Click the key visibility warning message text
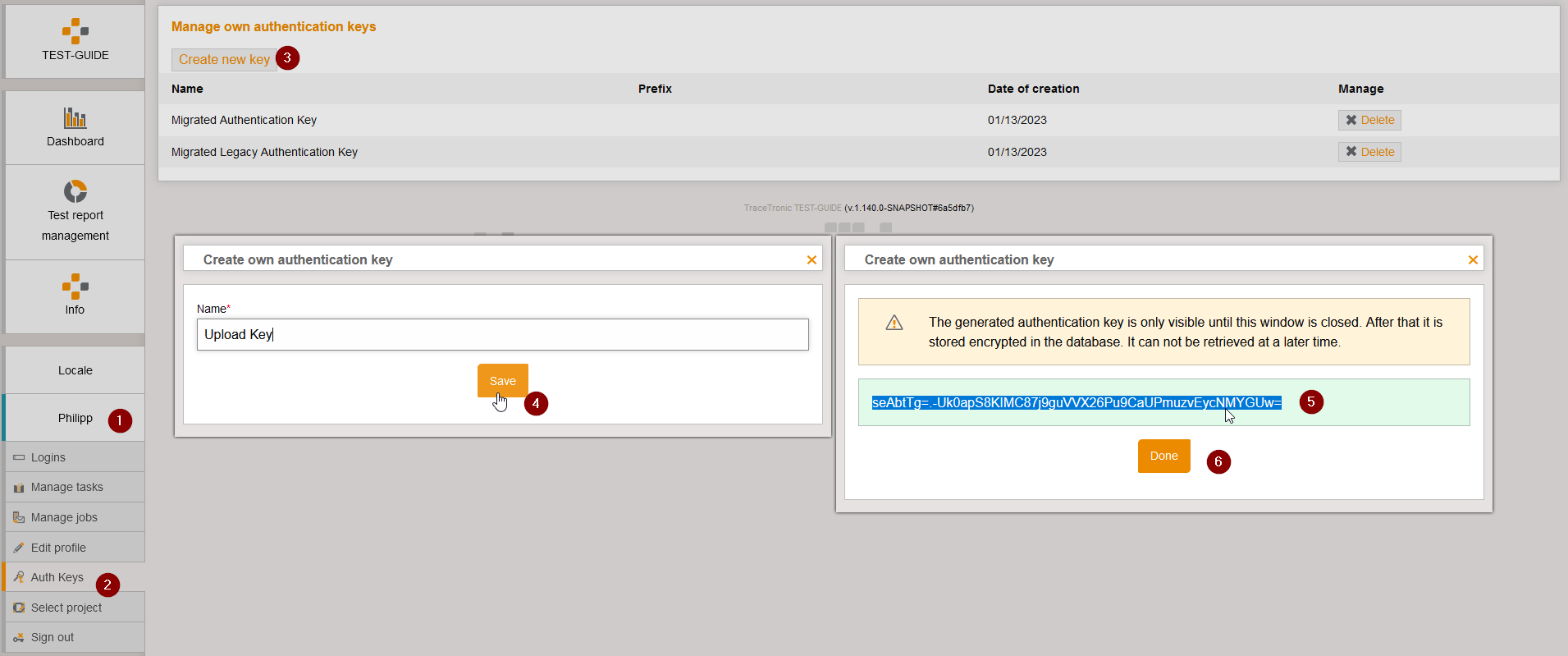The image size is (1568, 656). [1186, 332]
